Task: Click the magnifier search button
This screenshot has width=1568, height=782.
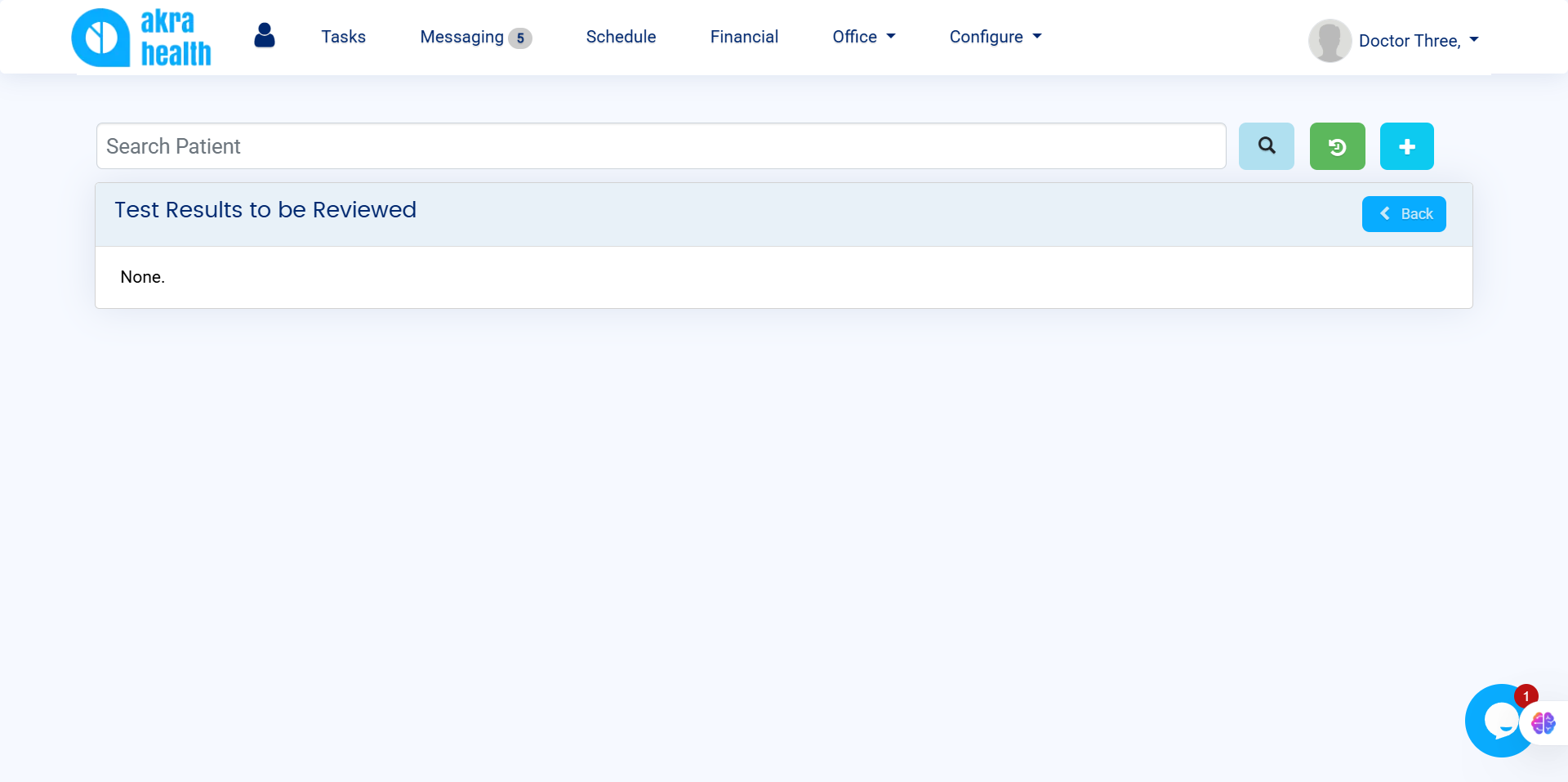Action: coord(1266,146)
